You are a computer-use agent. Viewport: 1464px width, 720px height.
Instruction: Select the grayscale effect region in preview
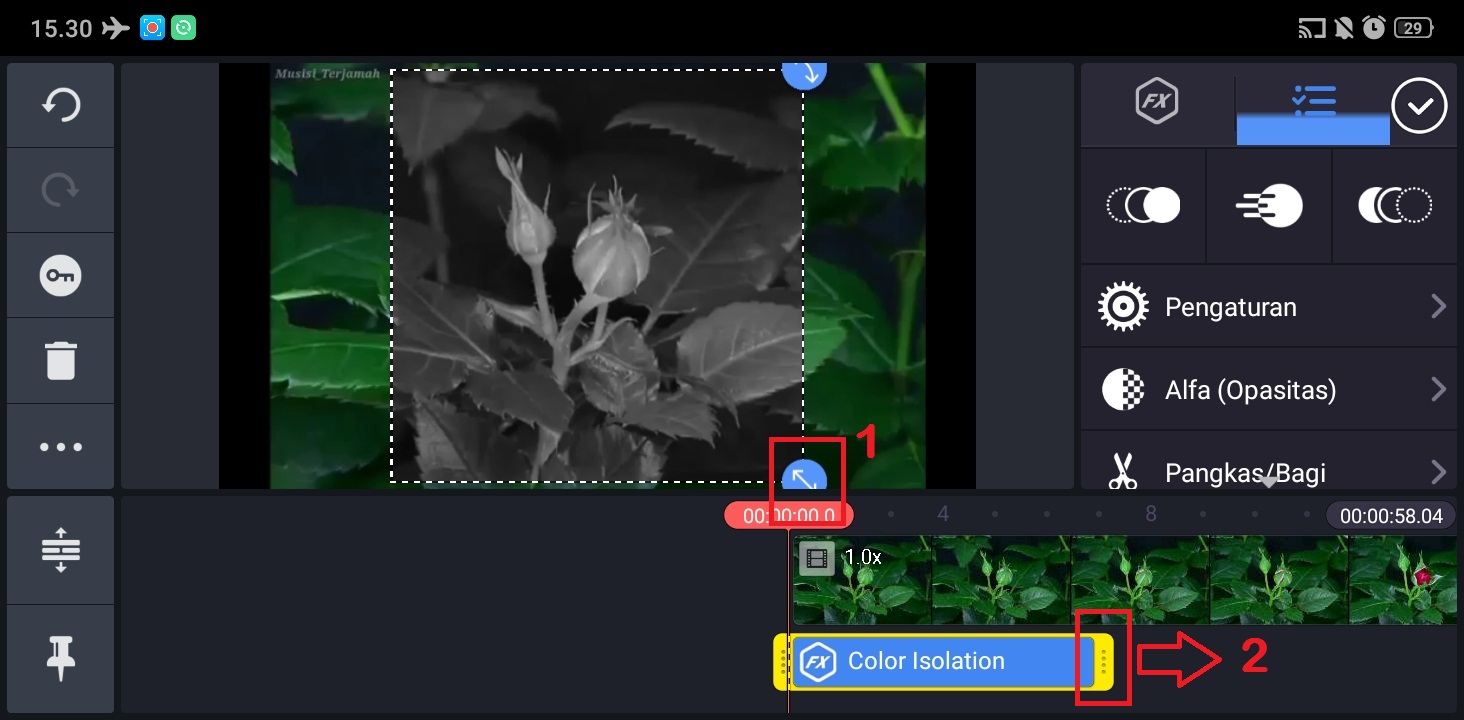(x=597, y=276)
